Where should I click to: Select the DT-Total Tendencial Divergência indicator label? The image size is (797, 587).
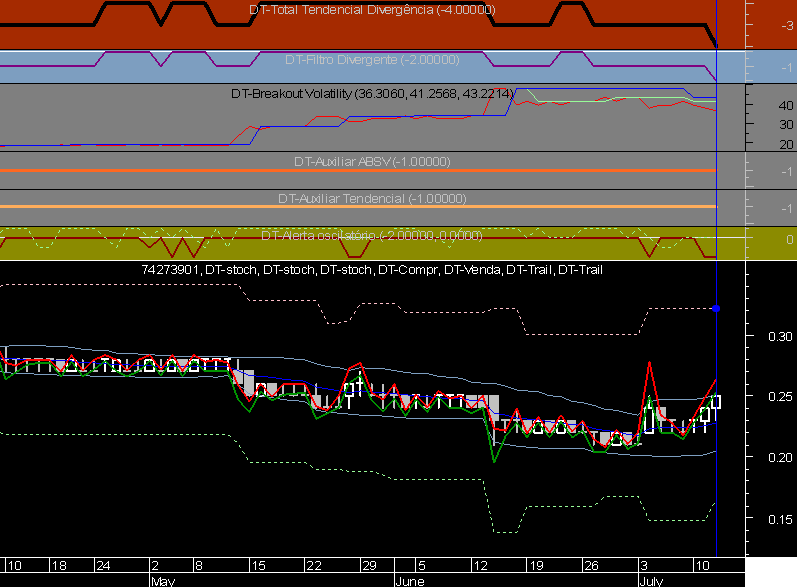pos(372,10)
